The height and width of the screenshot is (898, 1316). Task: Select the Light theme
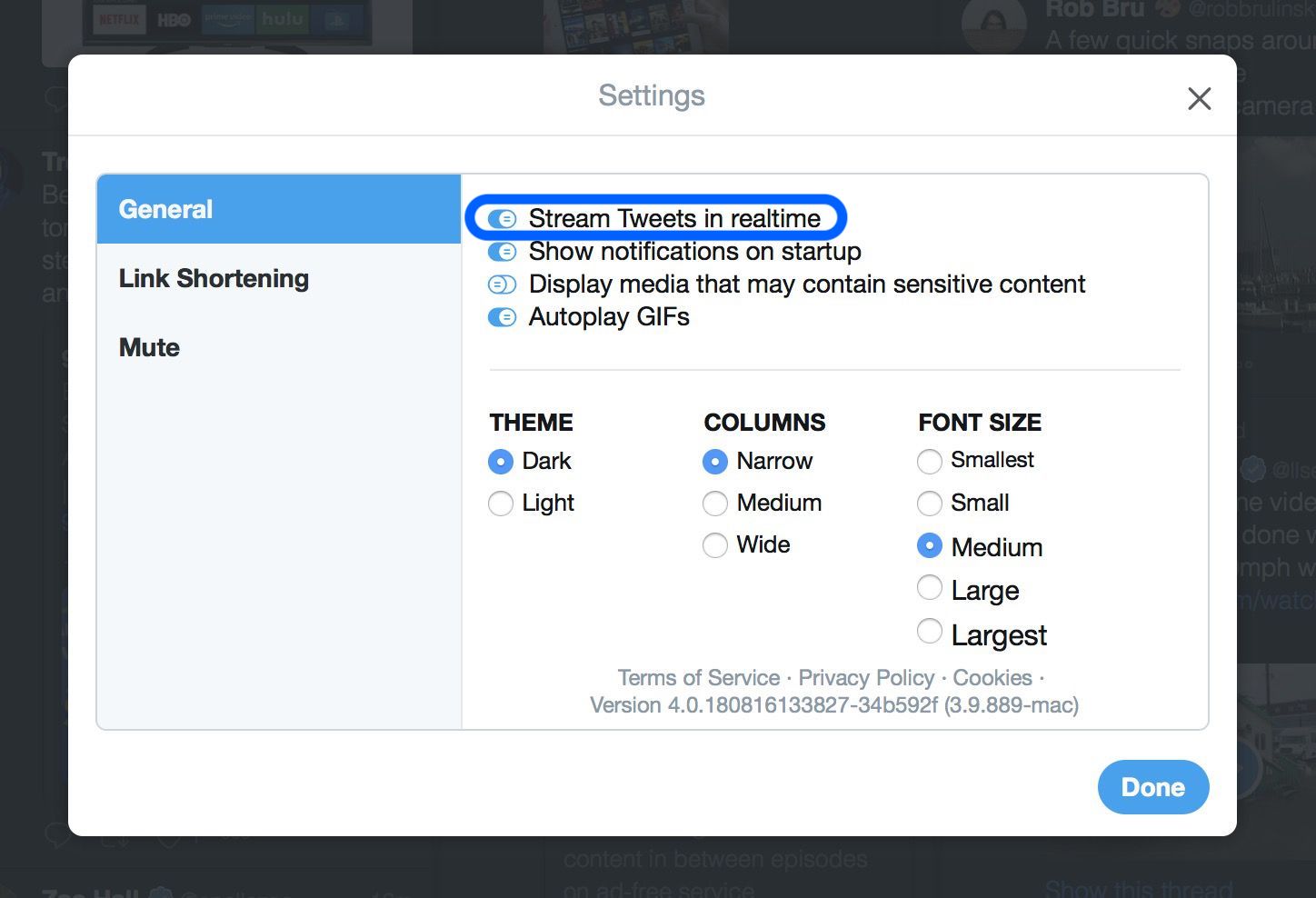tap(500, 503)
